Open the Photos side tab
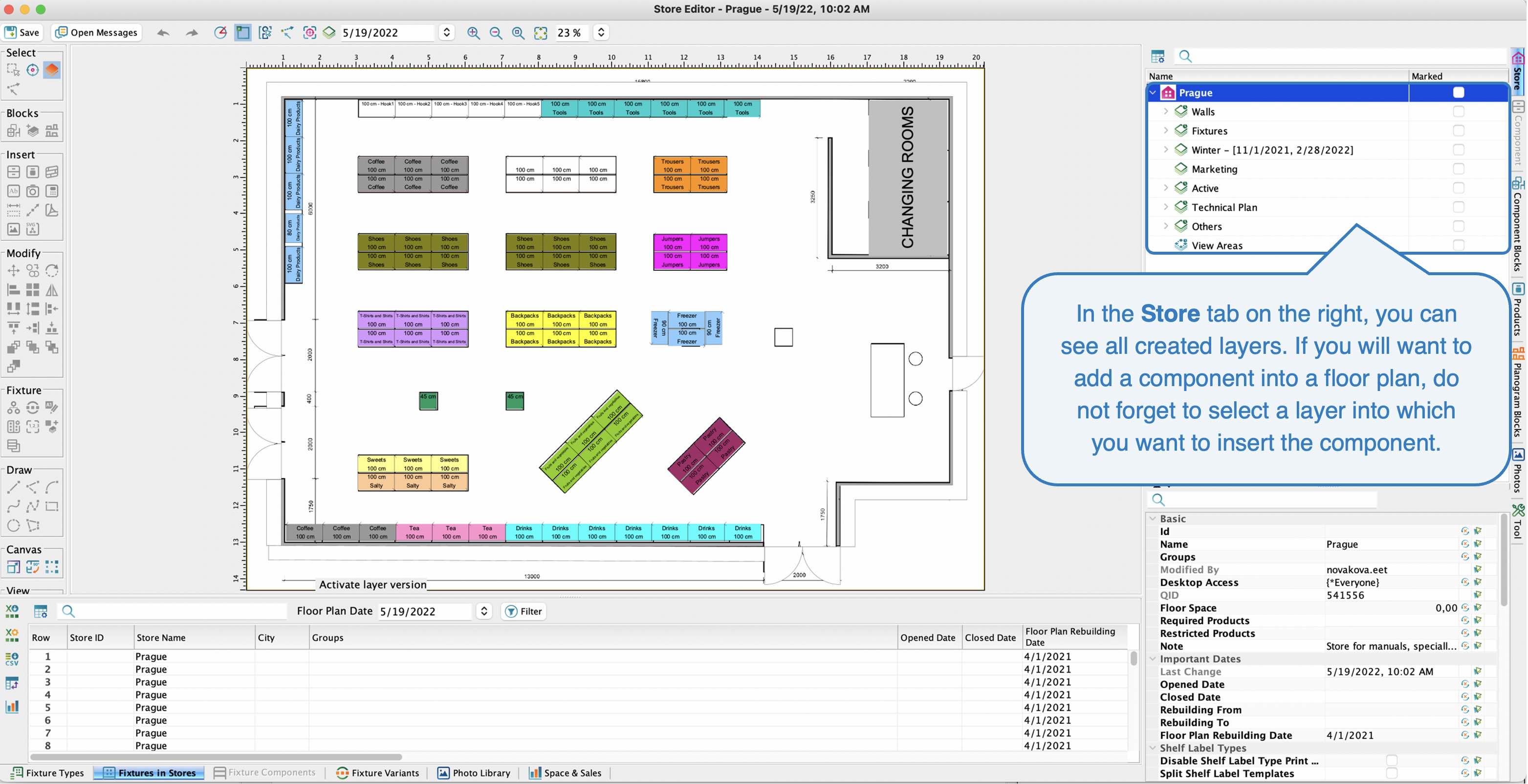1528x784 pixels. pos(1518,471)
